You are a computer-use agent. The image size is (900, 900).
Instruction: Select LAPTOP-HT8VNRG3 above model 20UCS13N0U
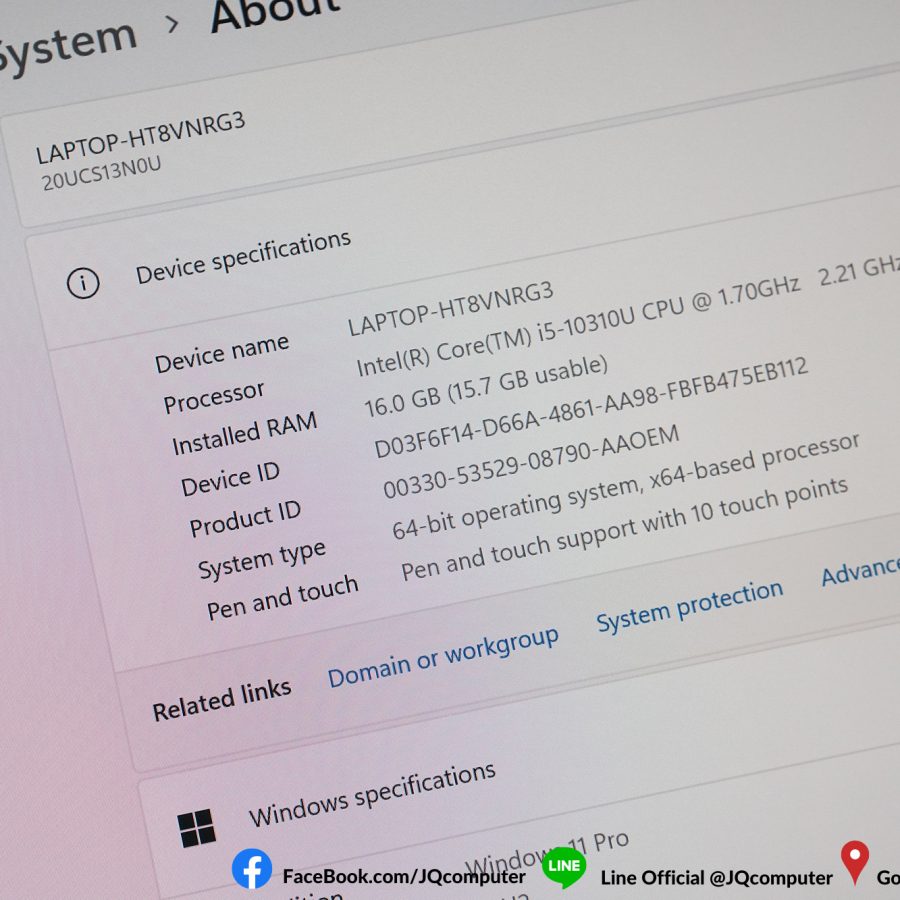(x=141, y=138)
